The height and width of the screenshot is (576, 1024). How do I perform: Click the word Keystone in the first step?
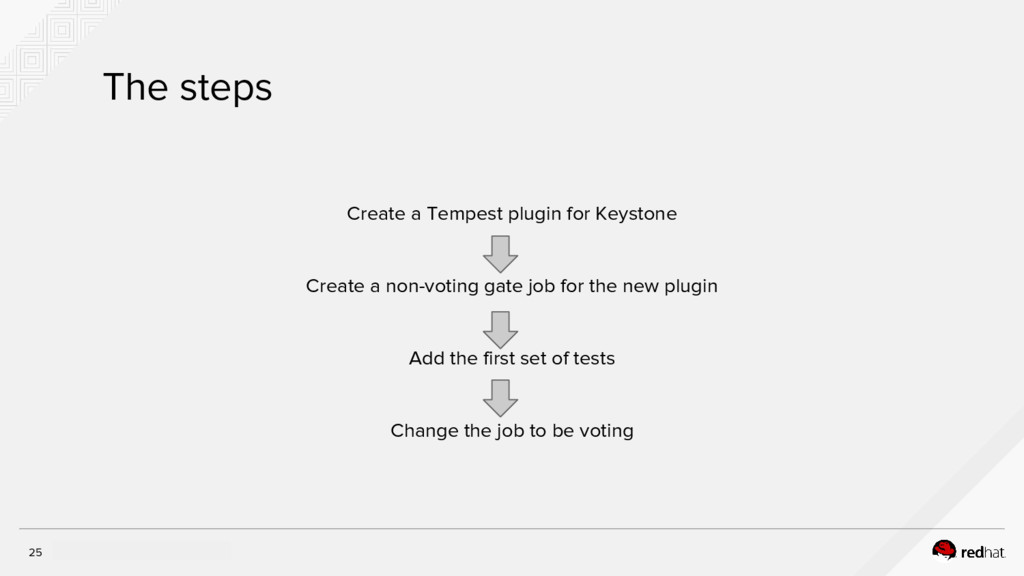(x=636, y=214)
